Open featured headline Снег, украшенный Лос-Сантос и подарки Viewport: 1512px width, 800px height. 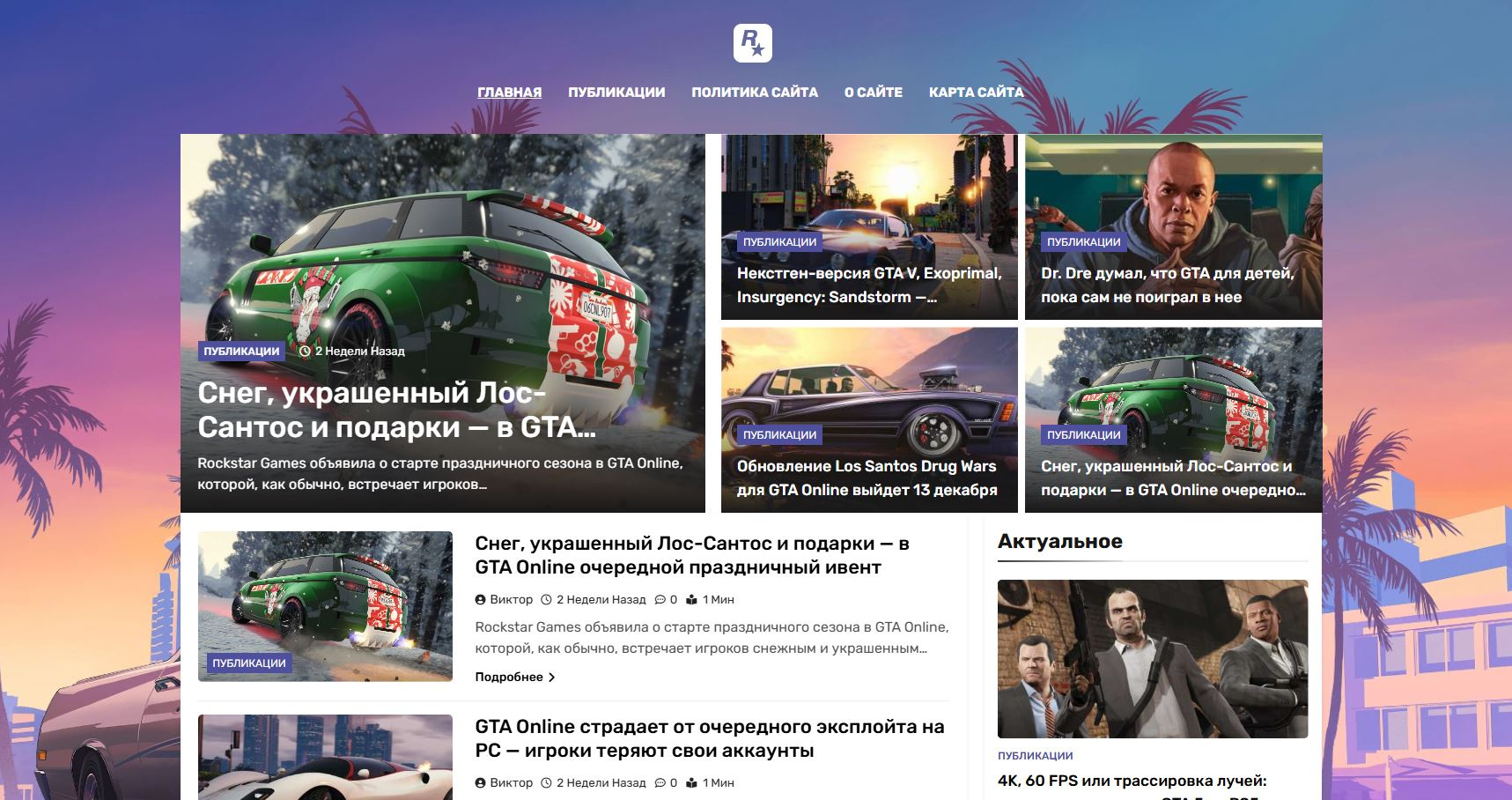(396, 410)
